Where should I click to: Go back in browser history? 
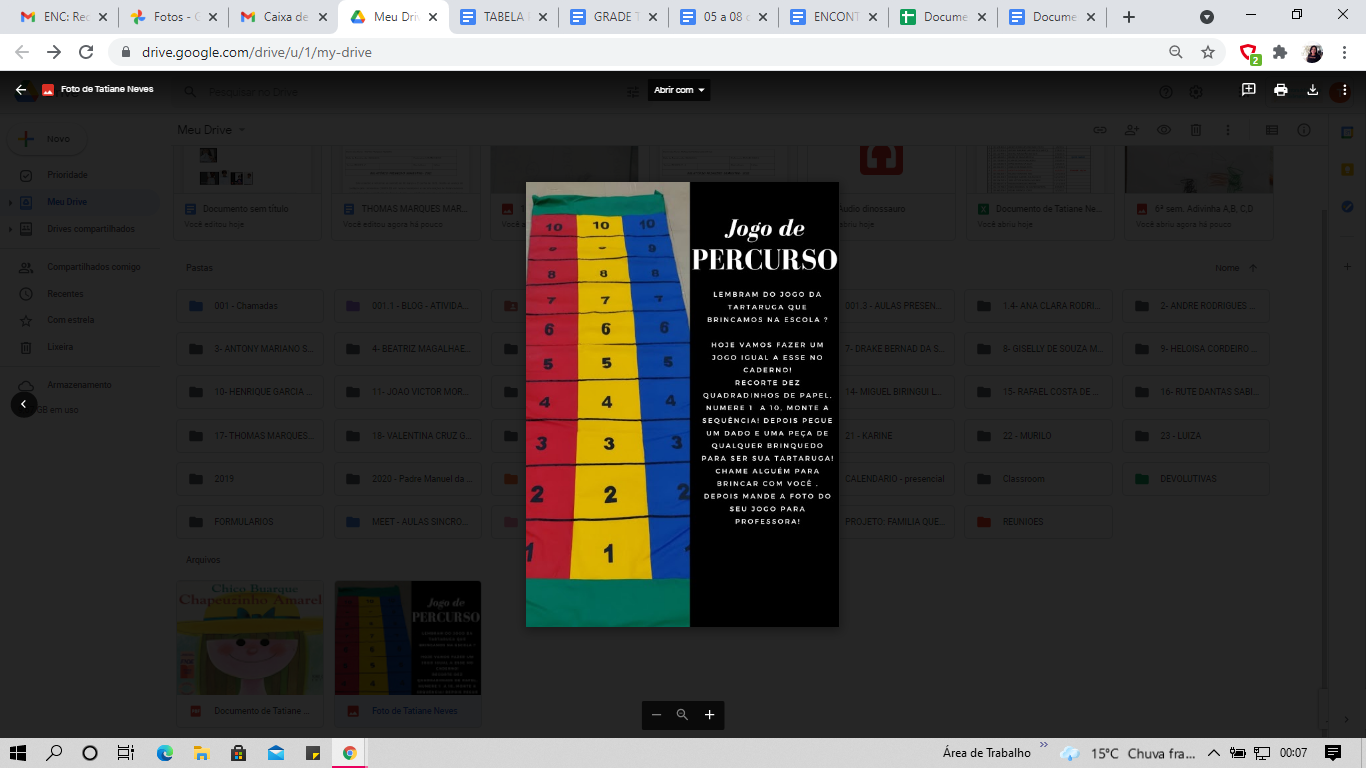(x=22, y=52)
